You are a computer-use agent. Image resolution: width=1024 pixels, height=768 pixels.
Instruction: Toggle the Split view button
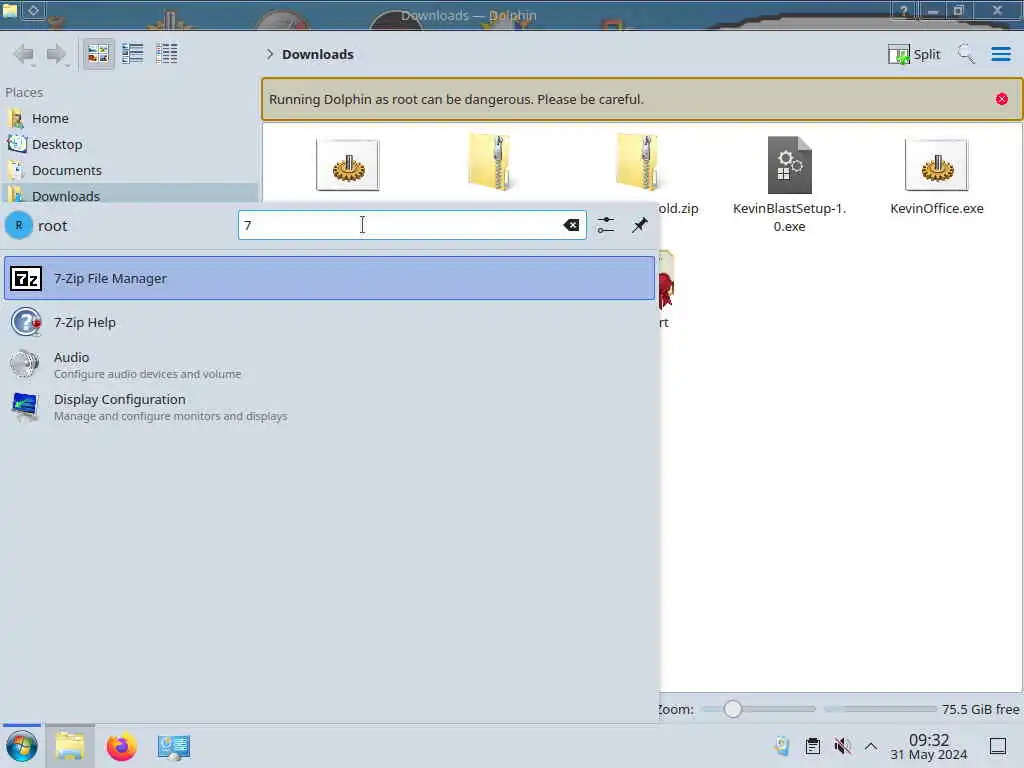tap(914, 54)
